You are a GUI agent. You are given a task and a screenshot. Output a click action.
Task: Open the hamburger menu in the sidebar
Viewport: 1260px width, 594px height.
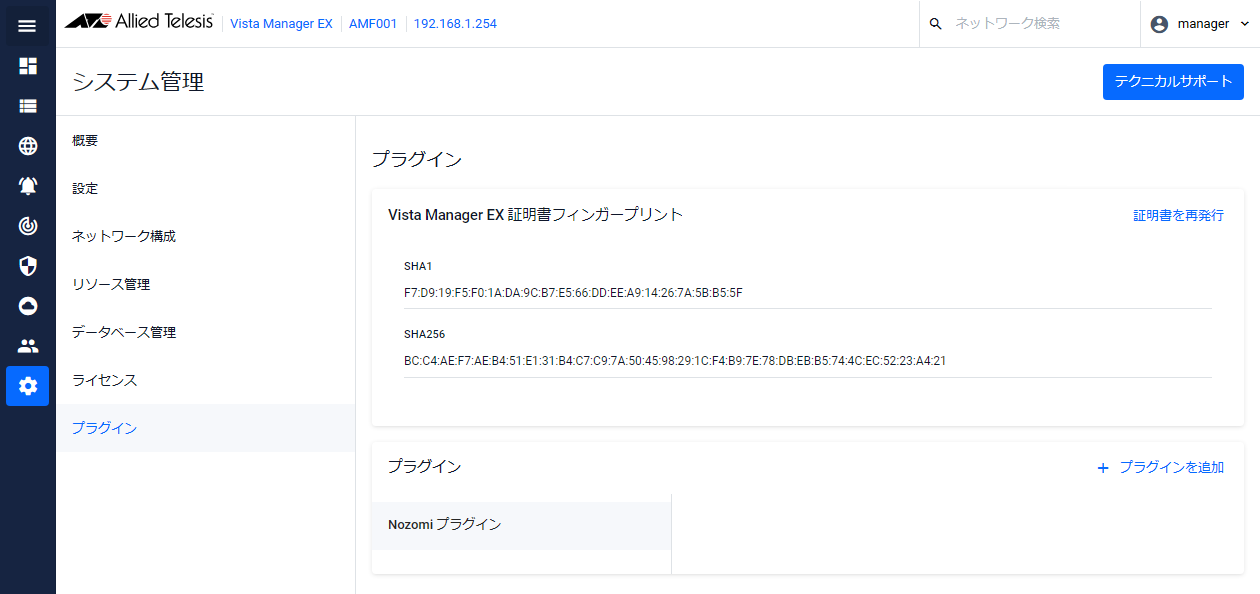(x=28, y=26)
